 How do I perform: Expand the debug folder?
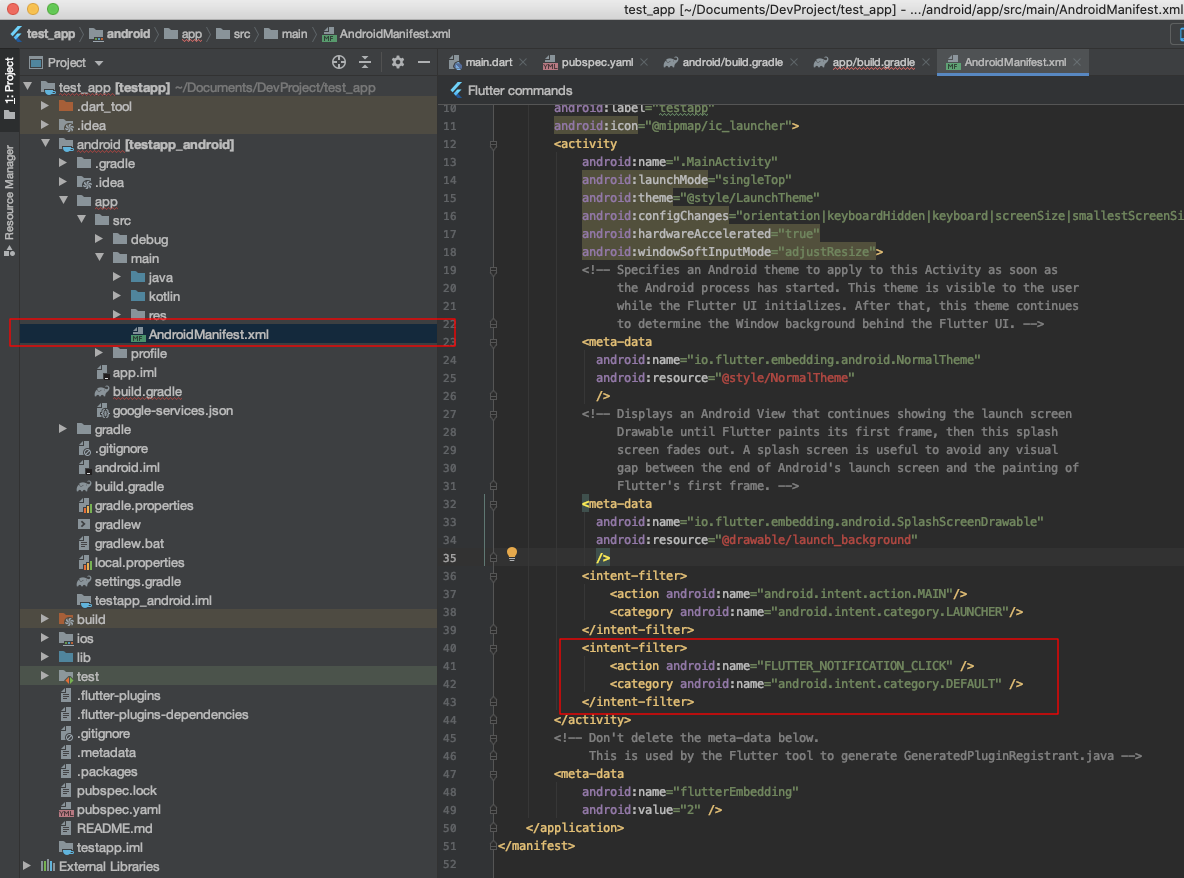click(99, 239)
